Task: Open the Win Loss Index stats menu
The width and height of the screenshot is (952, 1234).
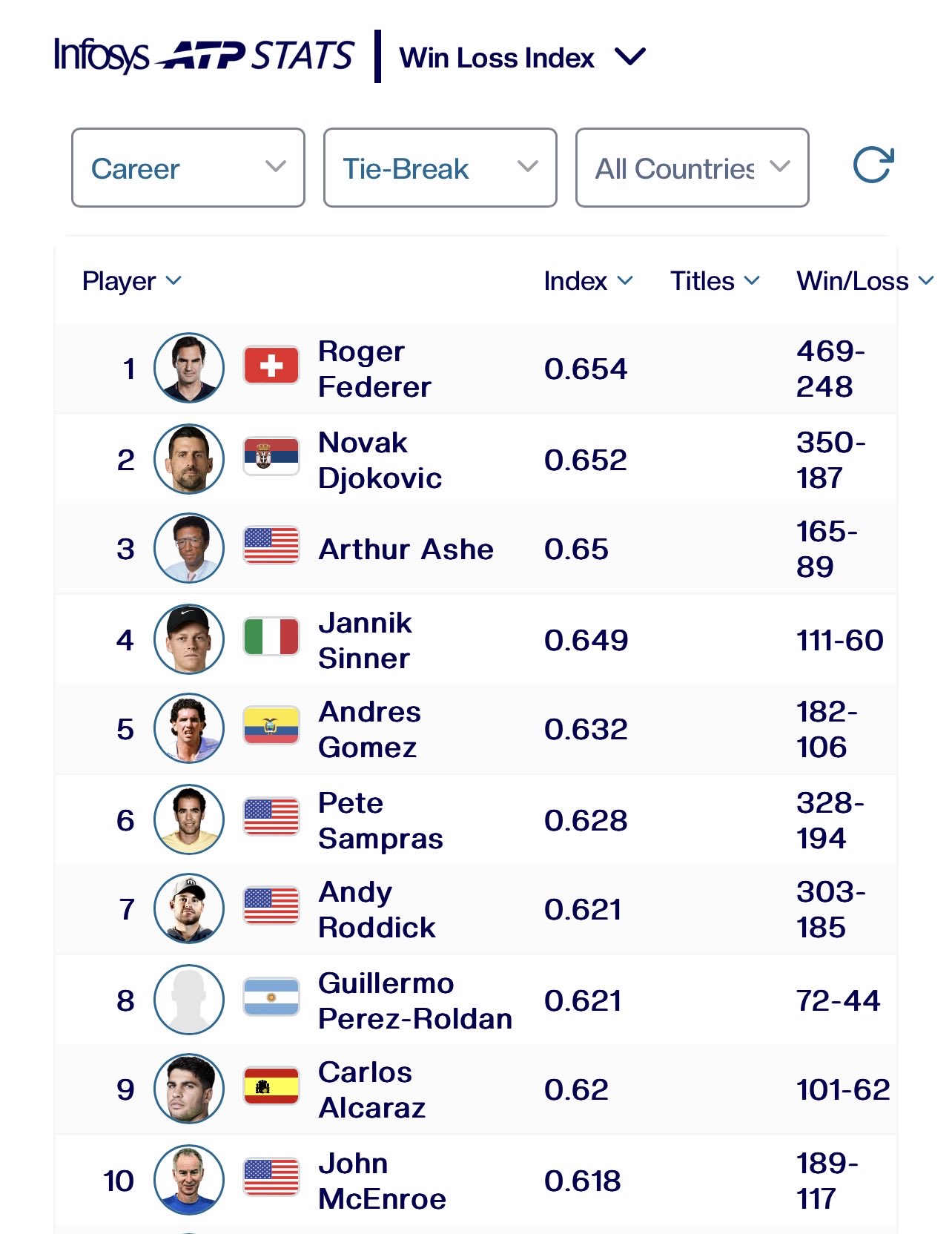Action: point(522,58)
